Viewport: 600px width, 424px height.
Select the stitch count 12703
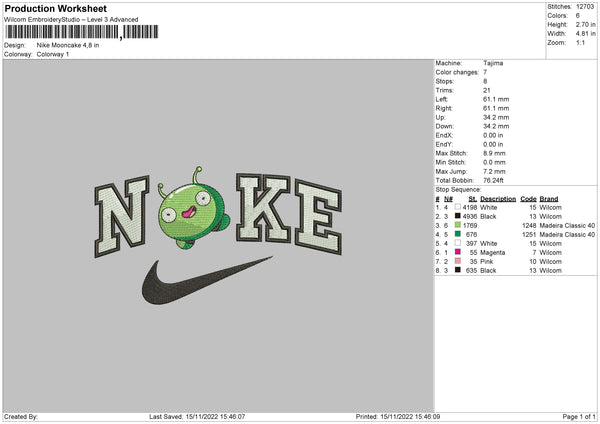[585, 7]
